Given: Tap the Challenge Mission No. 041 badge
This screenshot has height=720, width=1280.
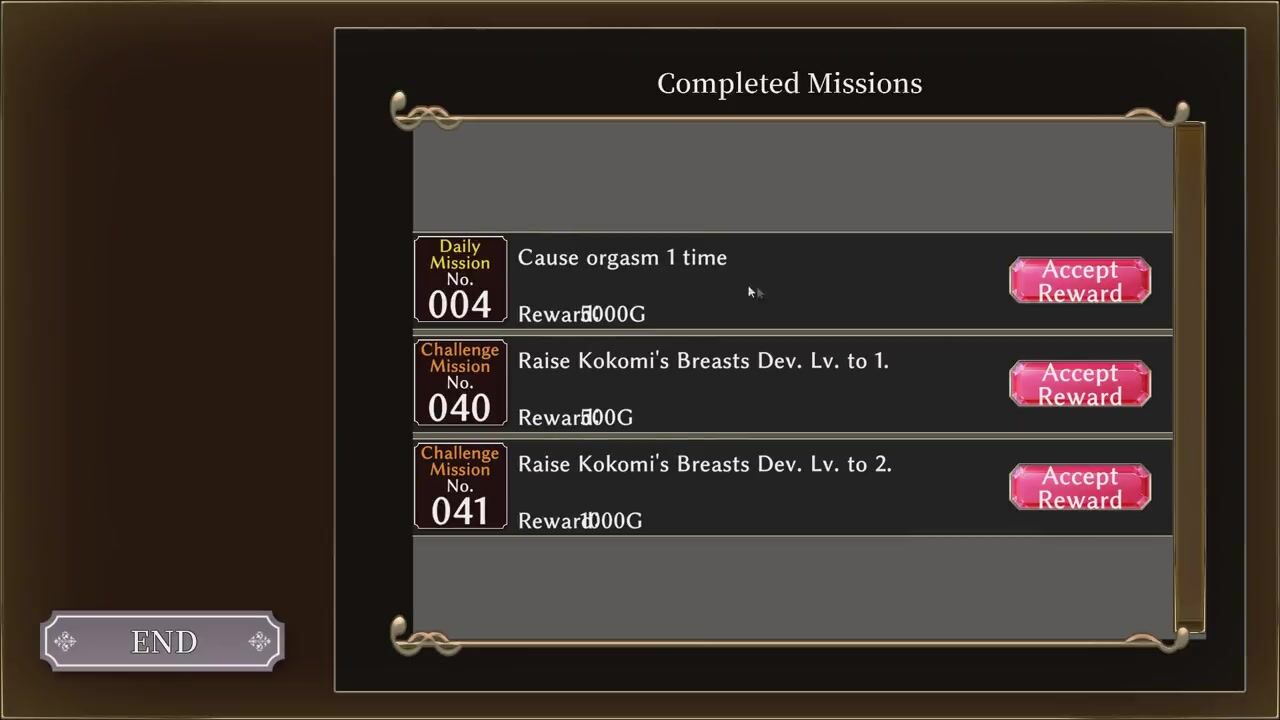Looking at the screenshot, I should coord(460,486).
